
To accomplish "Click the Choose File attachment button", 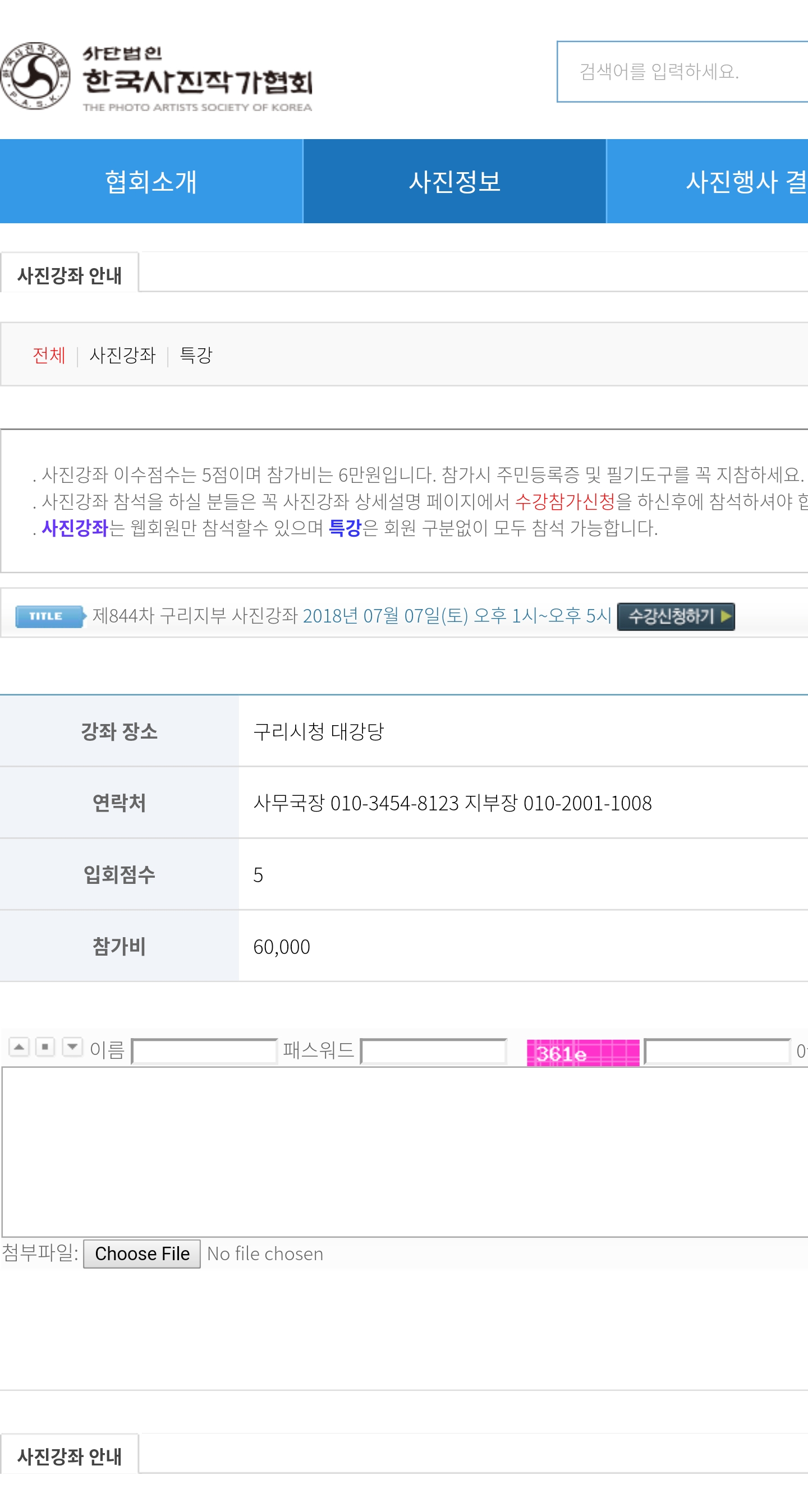I will pyautogui.click(x=141, y=1254).
